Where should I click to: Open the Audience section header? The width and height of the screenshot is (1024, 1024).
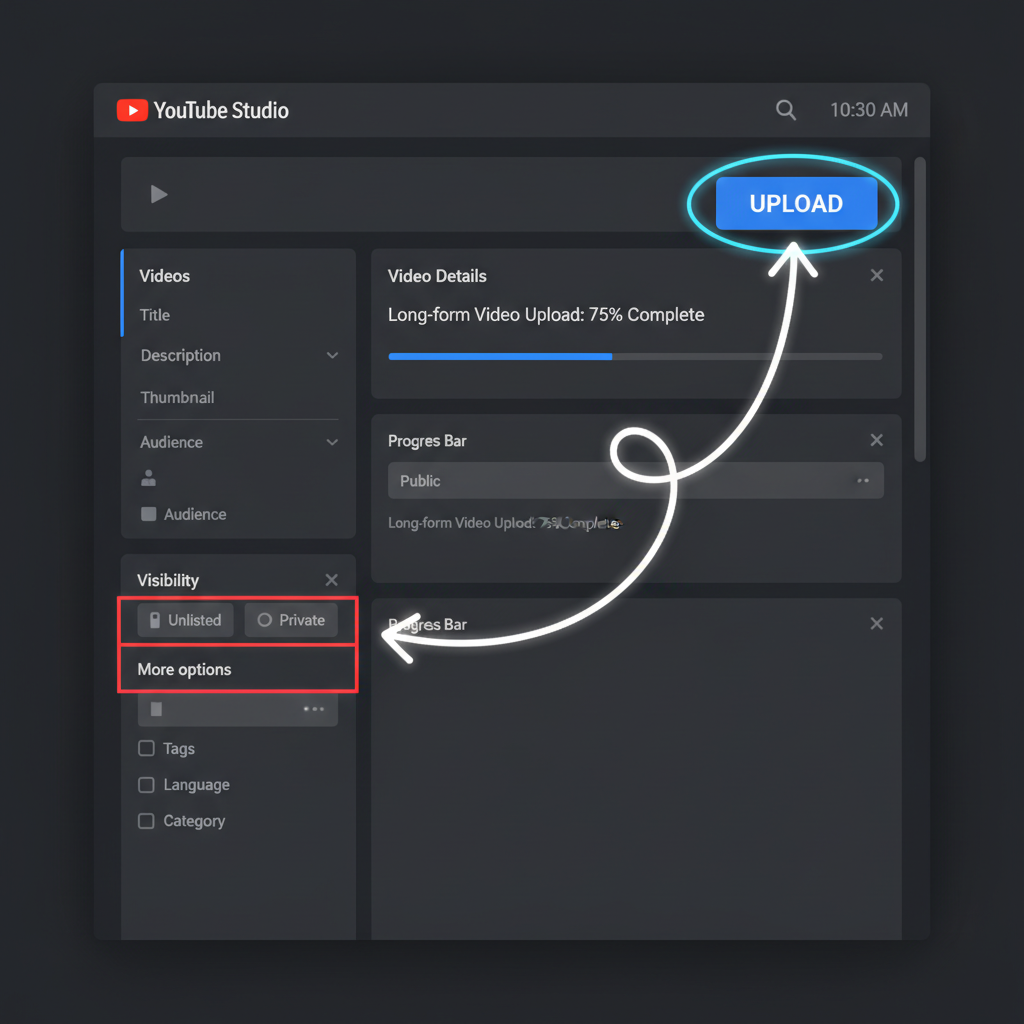click(x=171, y=442)
